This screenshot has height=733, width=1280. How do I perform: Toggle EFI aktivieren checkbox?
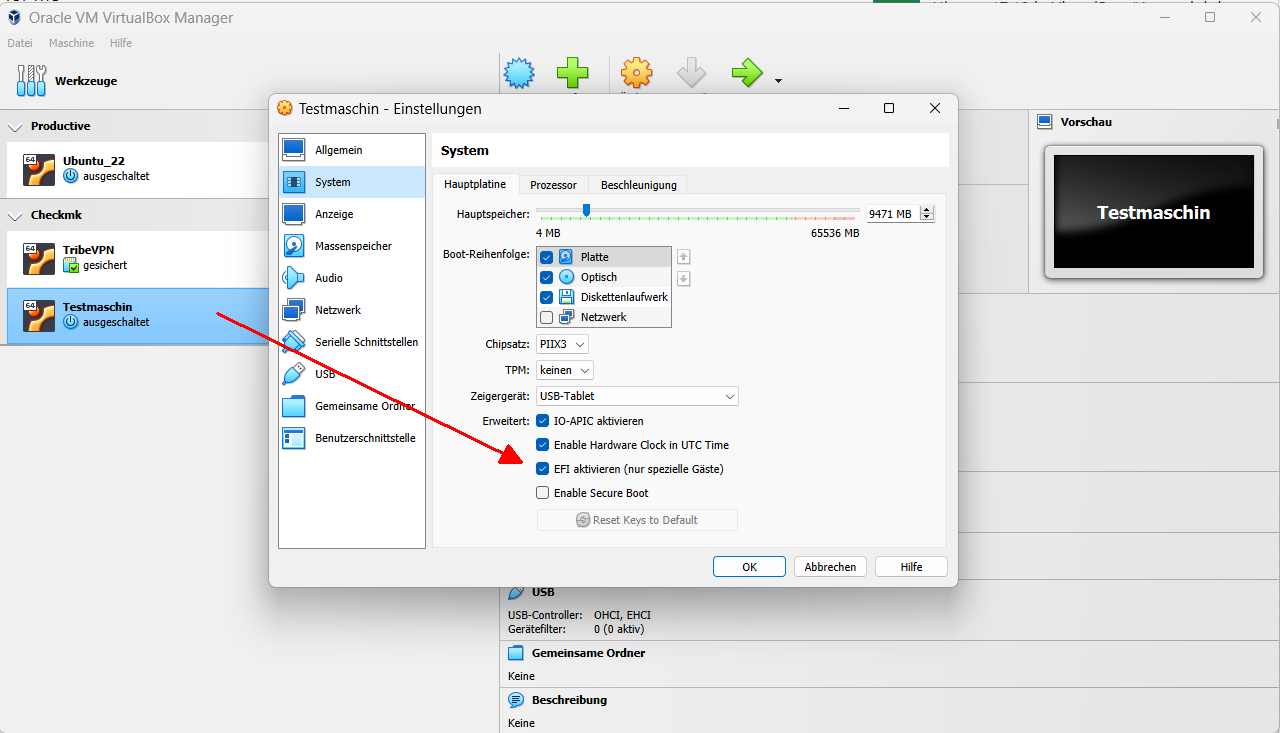543,469
